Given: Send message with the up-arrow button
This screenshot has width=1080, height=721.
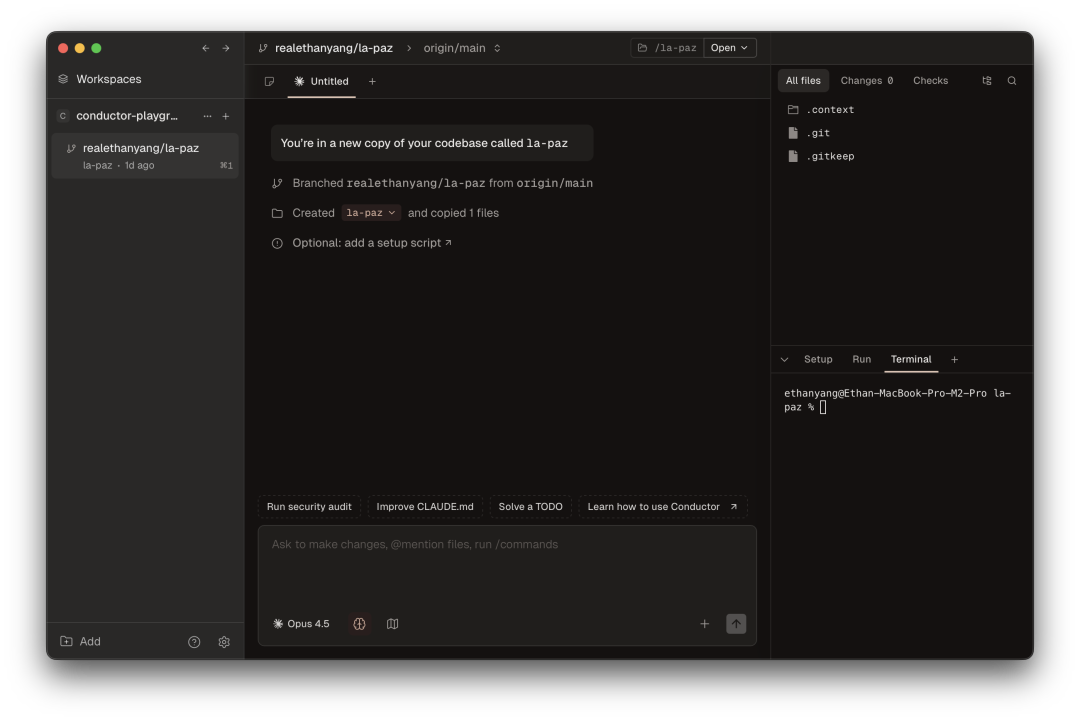Looking at the screenshot, I should tap(736, 624).
